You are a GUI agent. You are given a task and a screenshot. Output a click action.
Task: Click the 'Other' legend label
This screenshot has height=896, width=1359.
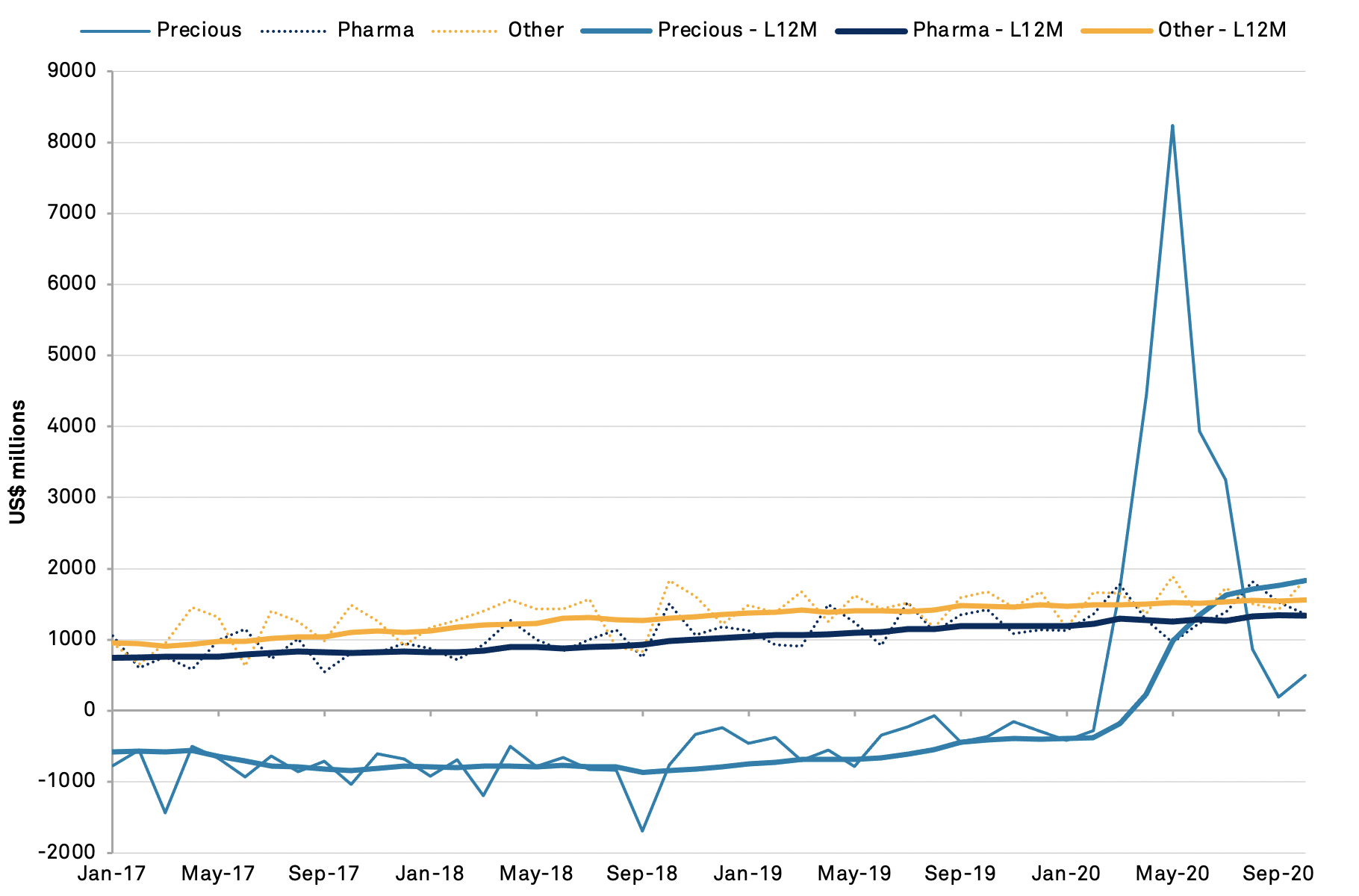pos(536,30)
